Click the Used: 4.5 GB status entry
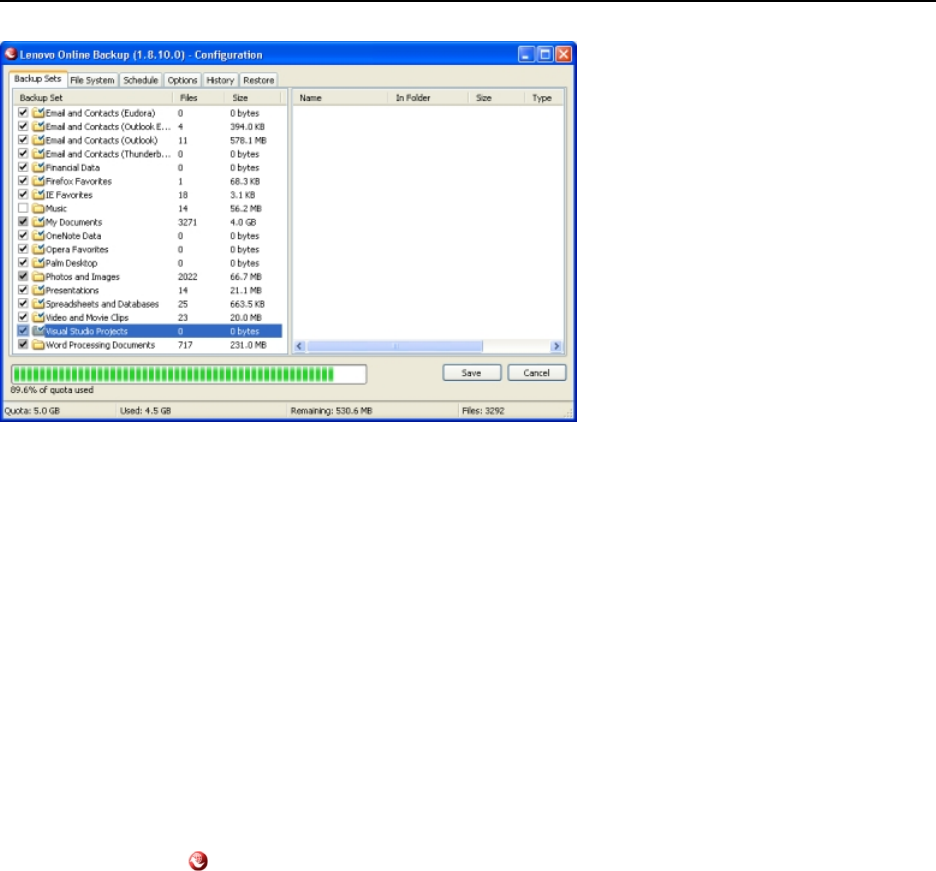936x871 pixels. pos(146,411)
